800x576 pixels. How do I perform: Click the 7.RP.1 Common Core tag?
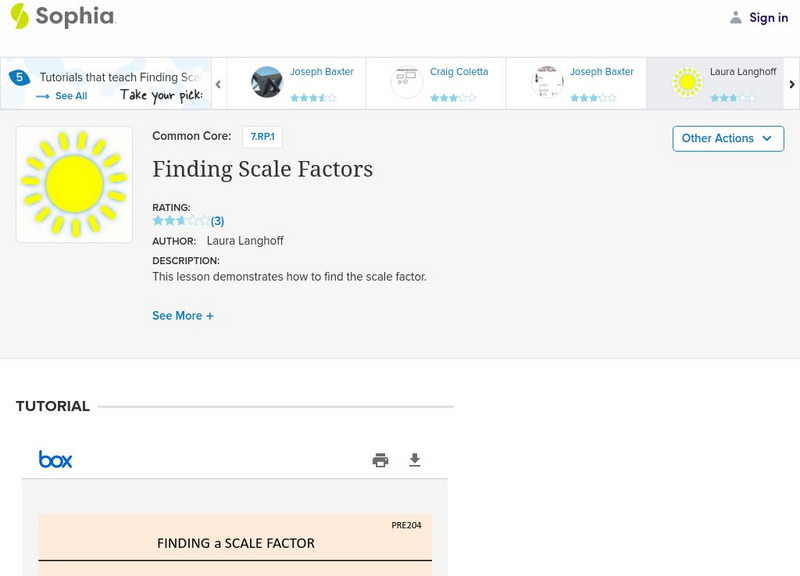click(x=262, y=136)
